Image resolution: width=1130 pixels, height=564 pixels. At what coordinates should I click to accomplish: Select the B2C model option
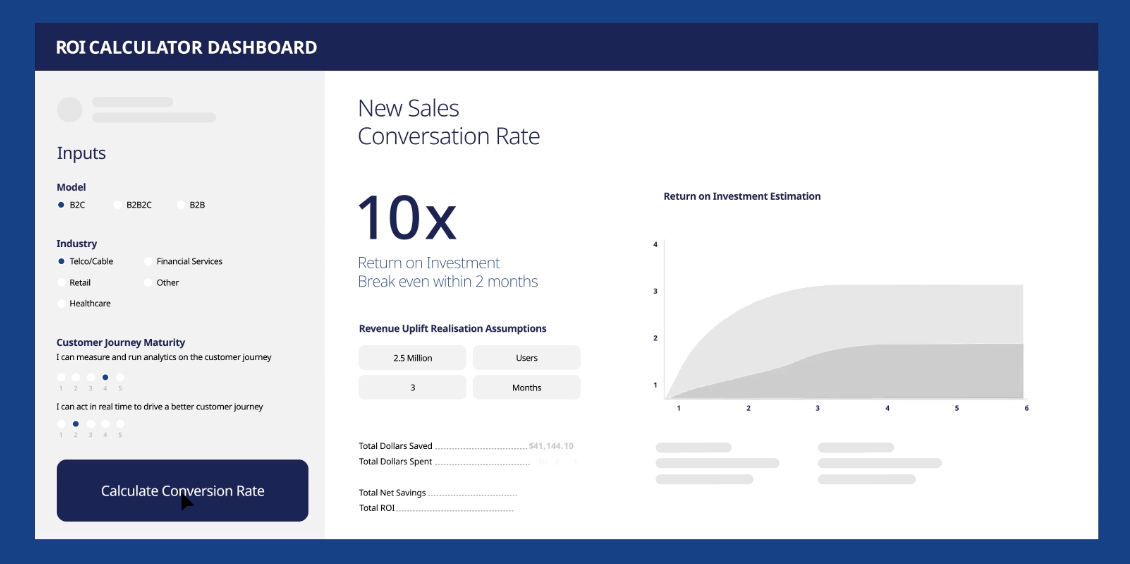coord(62,205)
